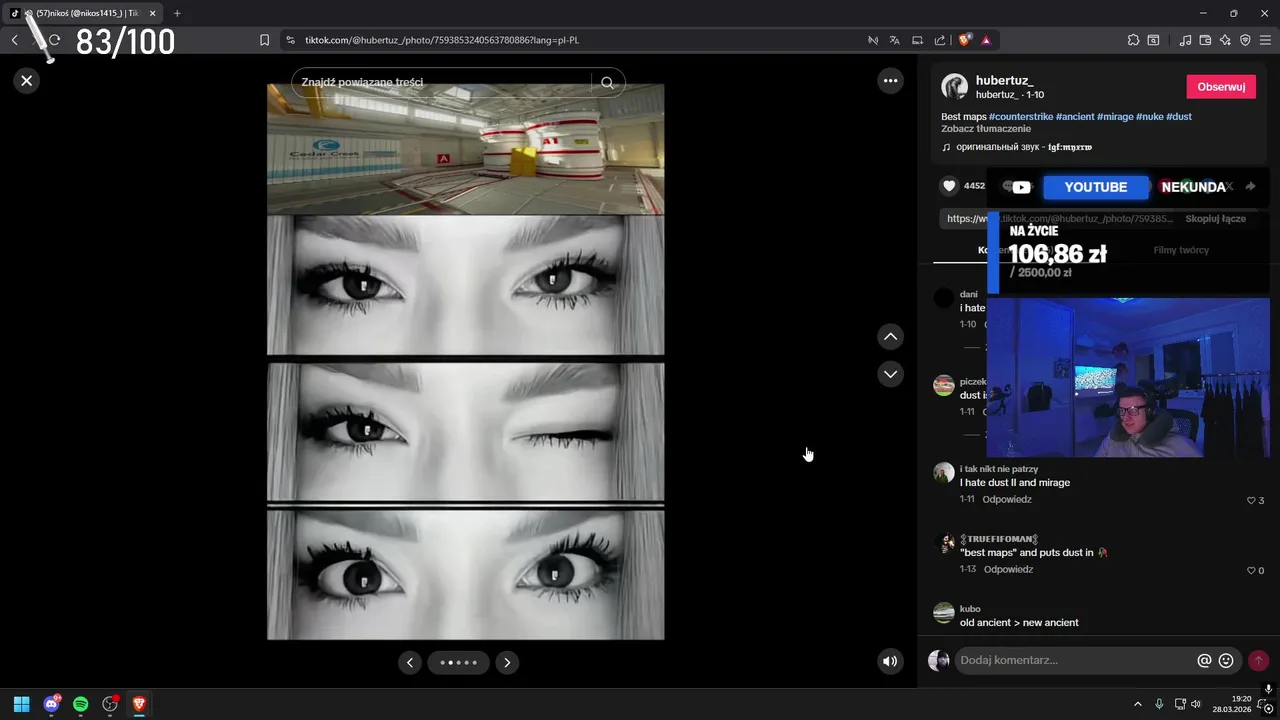
Task: Open the Windows Start menu
Action: [x=21, y=704]
